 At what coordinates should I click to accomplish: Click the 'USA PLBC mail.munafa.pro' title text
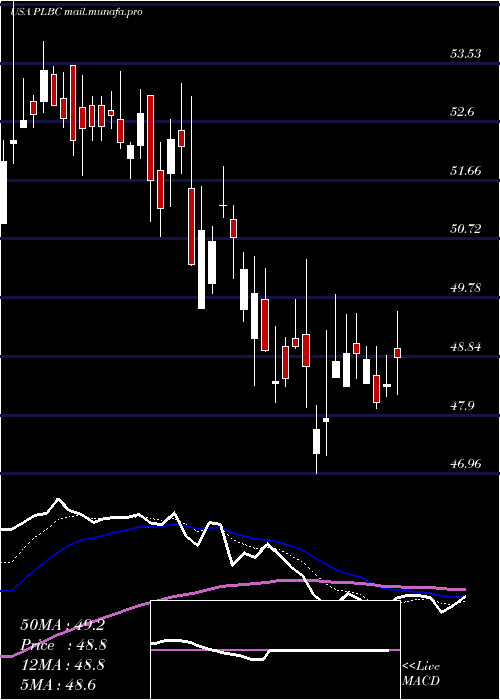tap(76, 12)
